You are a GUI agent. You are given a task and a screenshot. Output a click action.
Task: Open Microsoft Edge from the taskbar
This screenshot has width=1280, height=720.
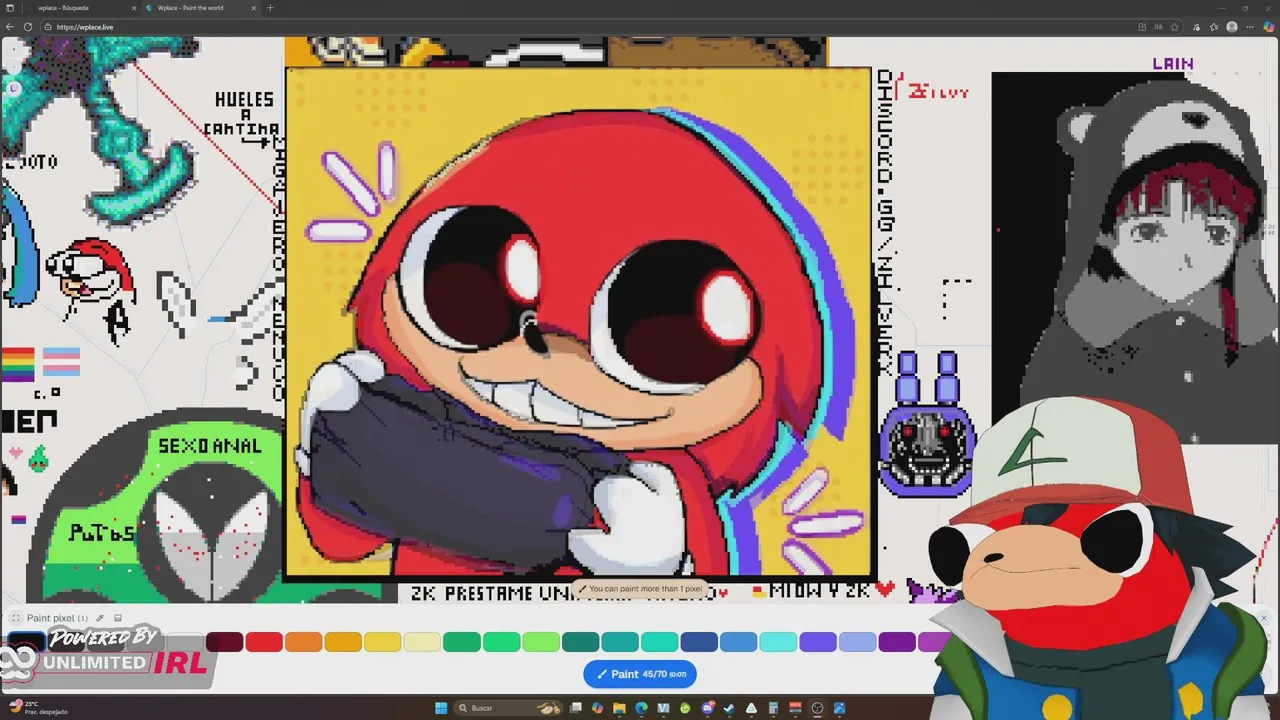pos(641,708)
